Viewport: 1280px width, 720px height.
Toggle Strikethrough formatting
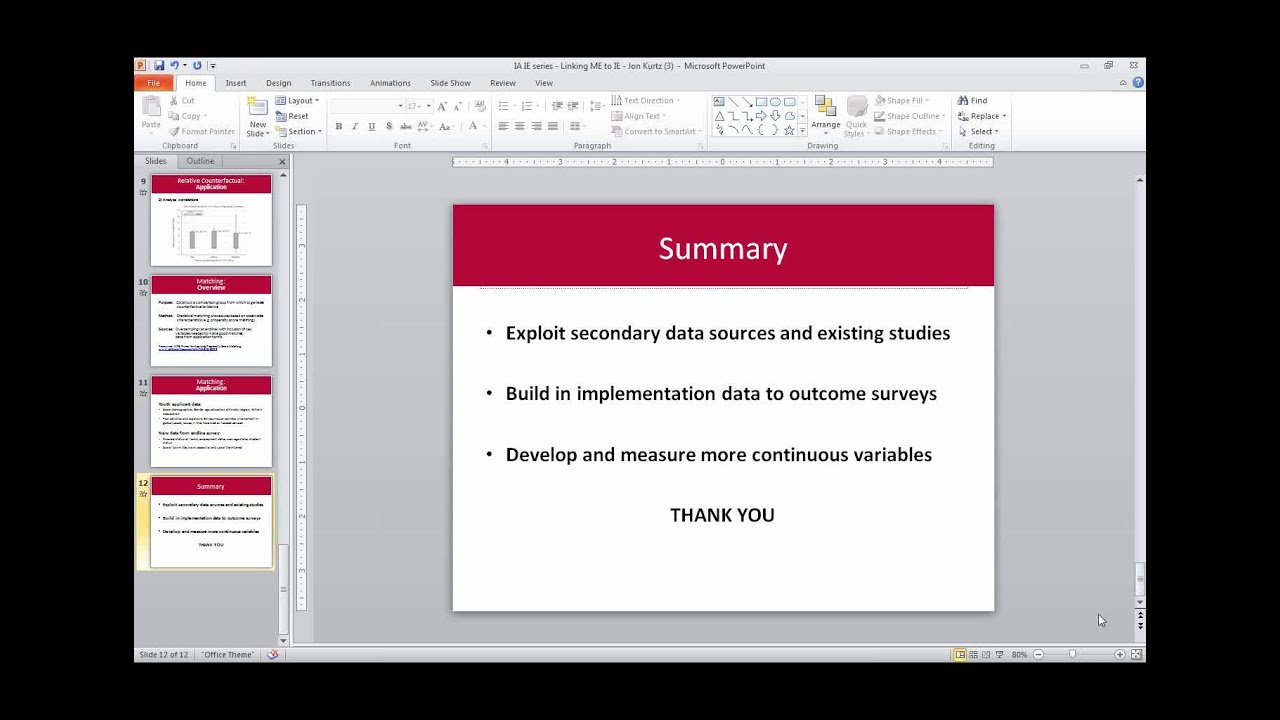point(405,127)
